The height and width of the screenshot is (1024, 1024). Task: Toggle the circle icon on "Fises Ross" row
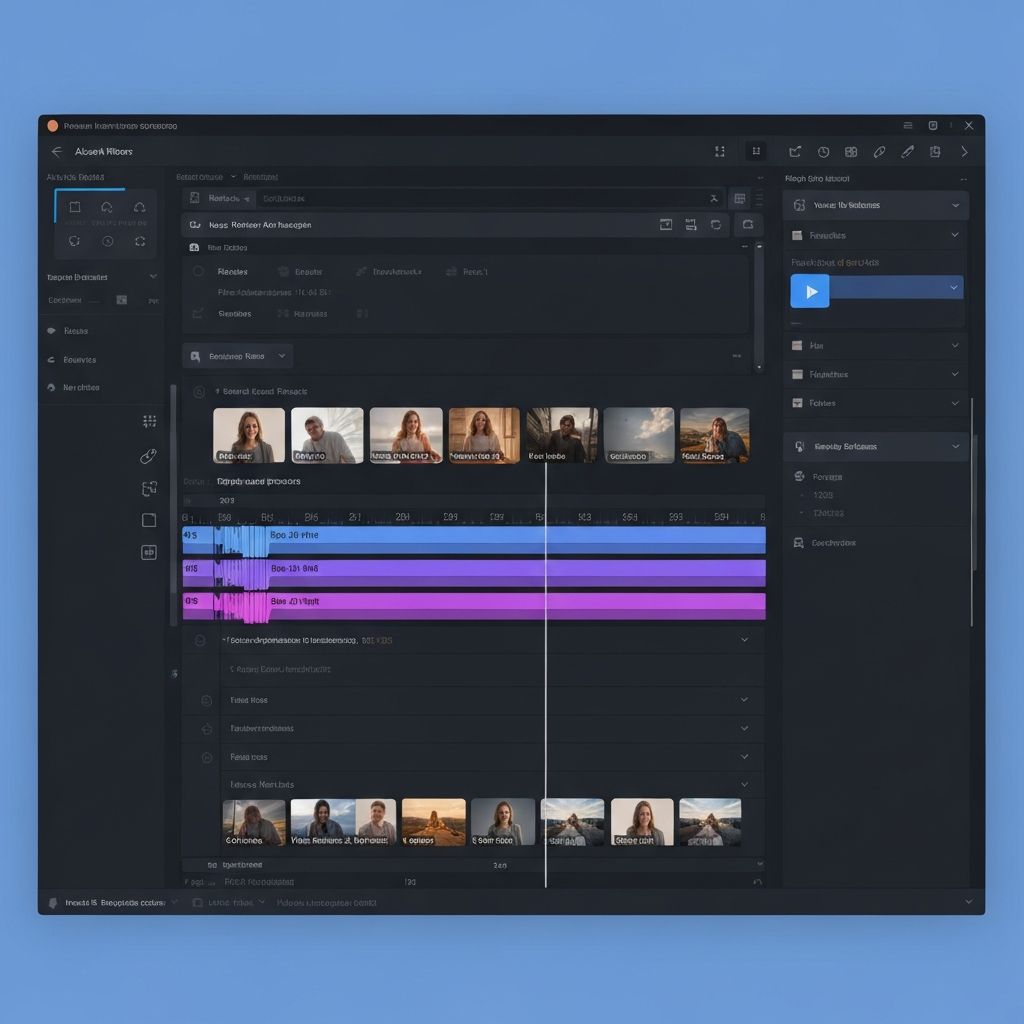tap(206, 700)
